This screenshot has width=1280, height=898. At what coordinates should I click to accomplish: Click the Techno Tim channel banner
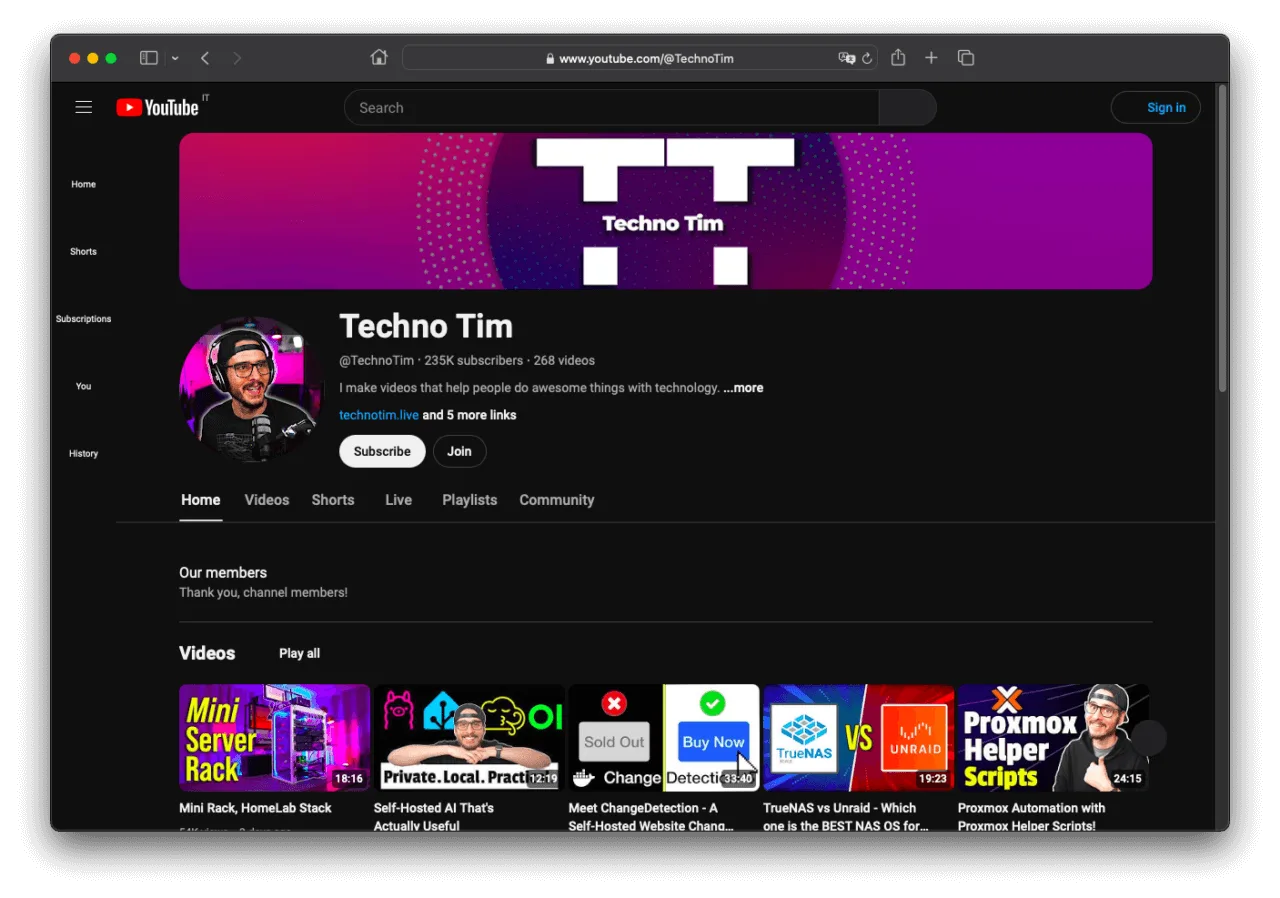[x=665, y=211]
